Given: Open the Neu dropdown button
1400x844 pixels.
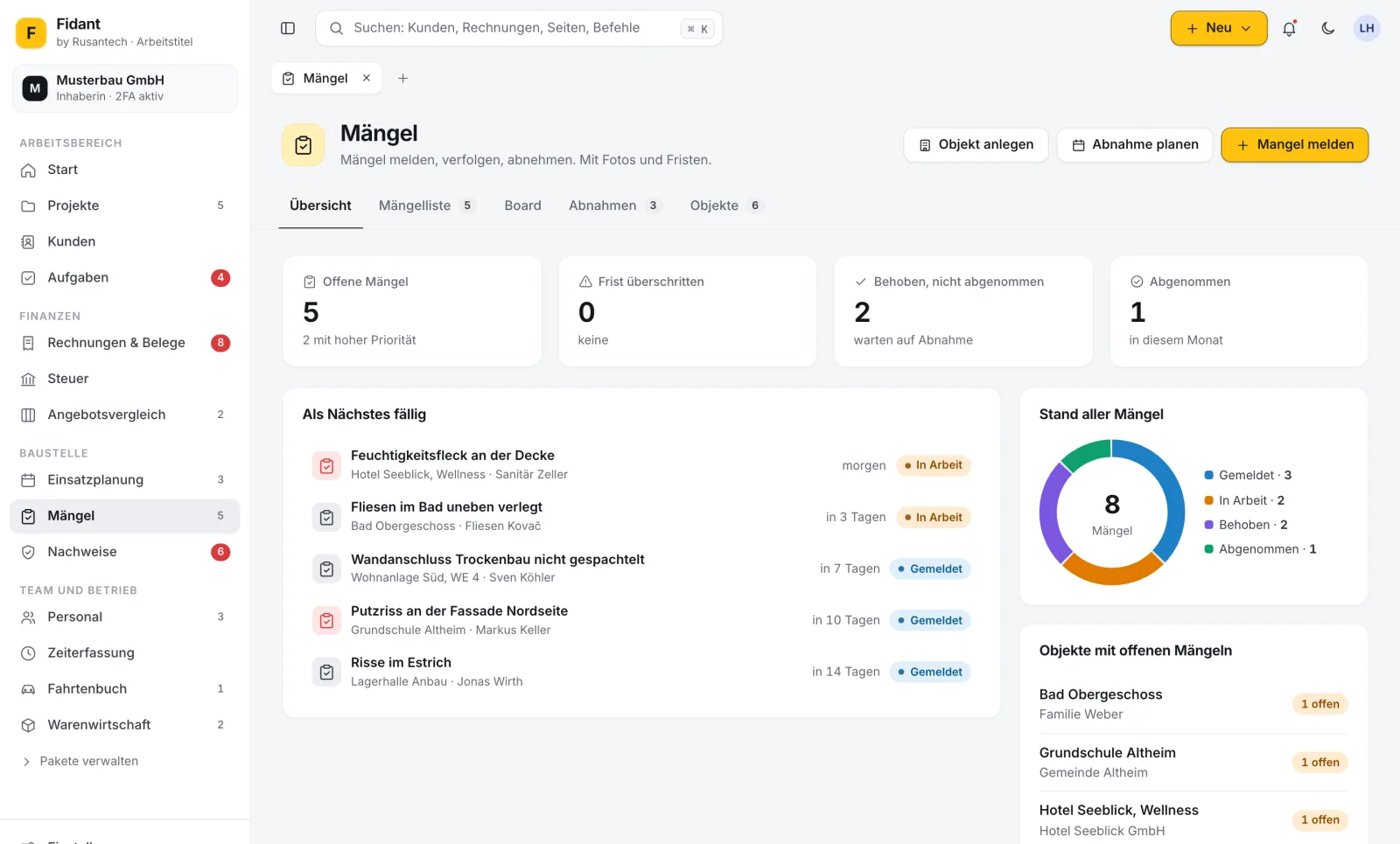Looking at the screenshot, I should (1219, 28).
